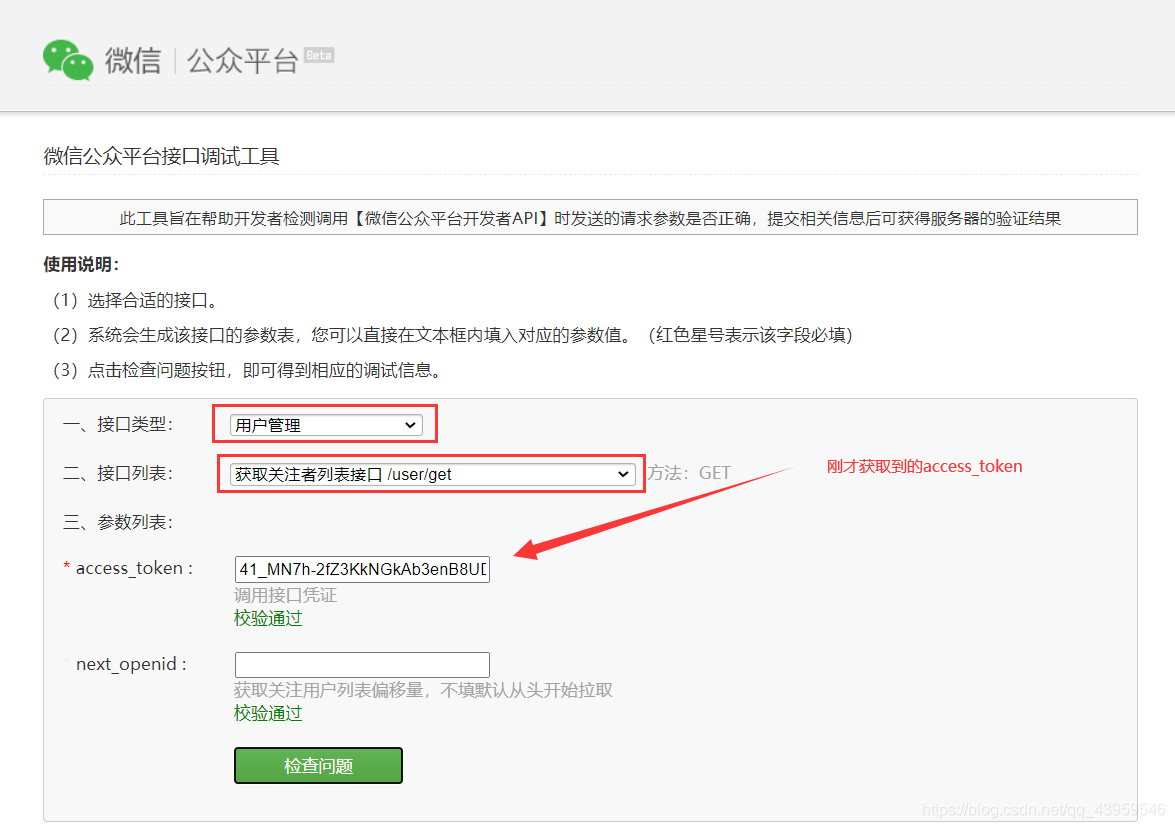Click the 三、参数列表 label
Screen dimensions: 1175x828
click(118, 522)
